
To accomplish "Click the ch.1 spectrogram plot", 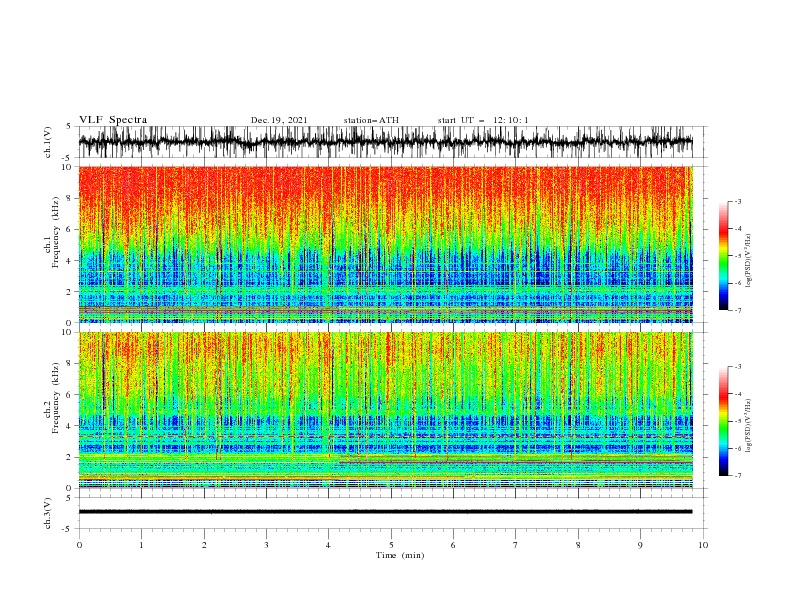I will (x=386, y=244).
